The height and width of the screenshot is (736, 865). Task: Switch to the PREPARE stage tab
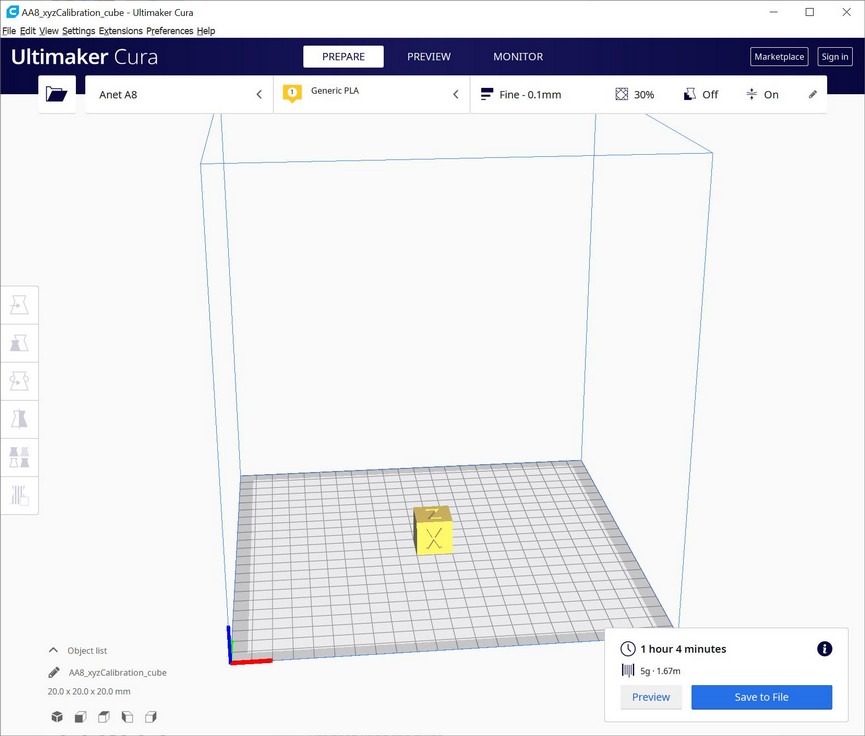[343, 56]
